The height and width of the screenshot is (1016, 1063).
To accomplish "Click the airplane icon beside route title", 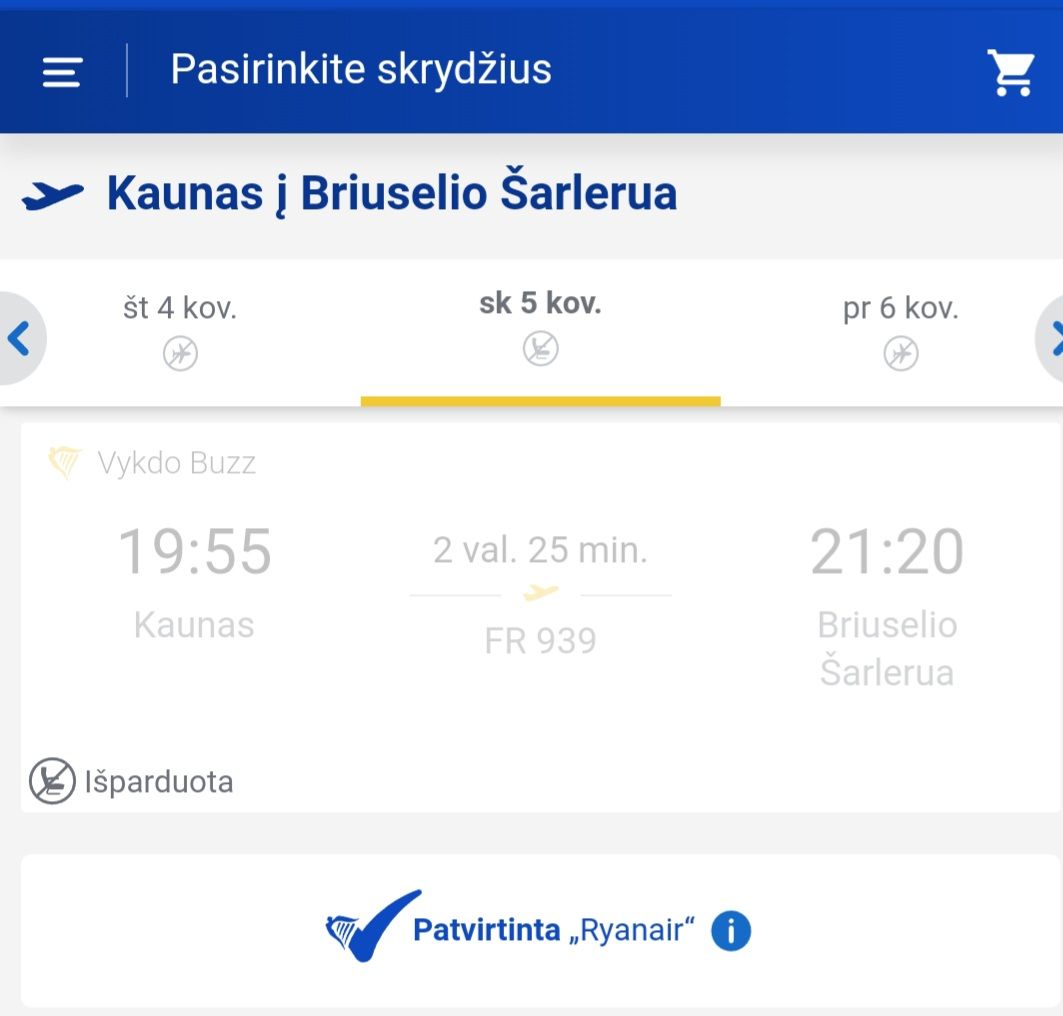I will point(52,195).
